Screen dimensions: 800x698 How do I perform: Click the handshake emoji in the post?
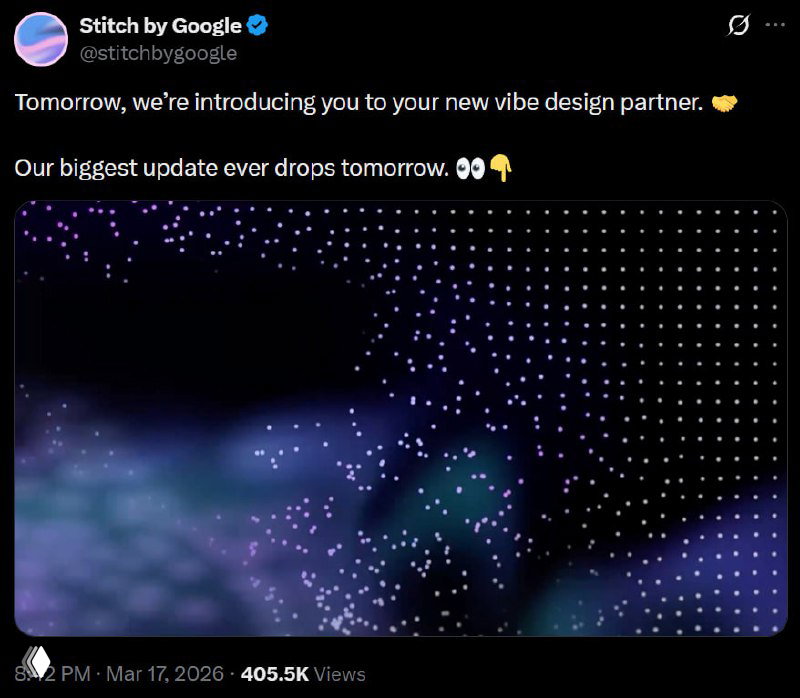(x=723, y=105)
